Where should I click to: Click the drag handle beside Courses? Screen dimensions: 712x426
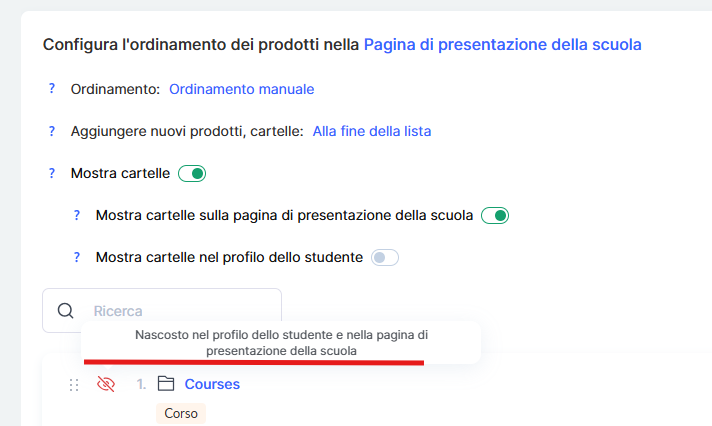point(73,385)
